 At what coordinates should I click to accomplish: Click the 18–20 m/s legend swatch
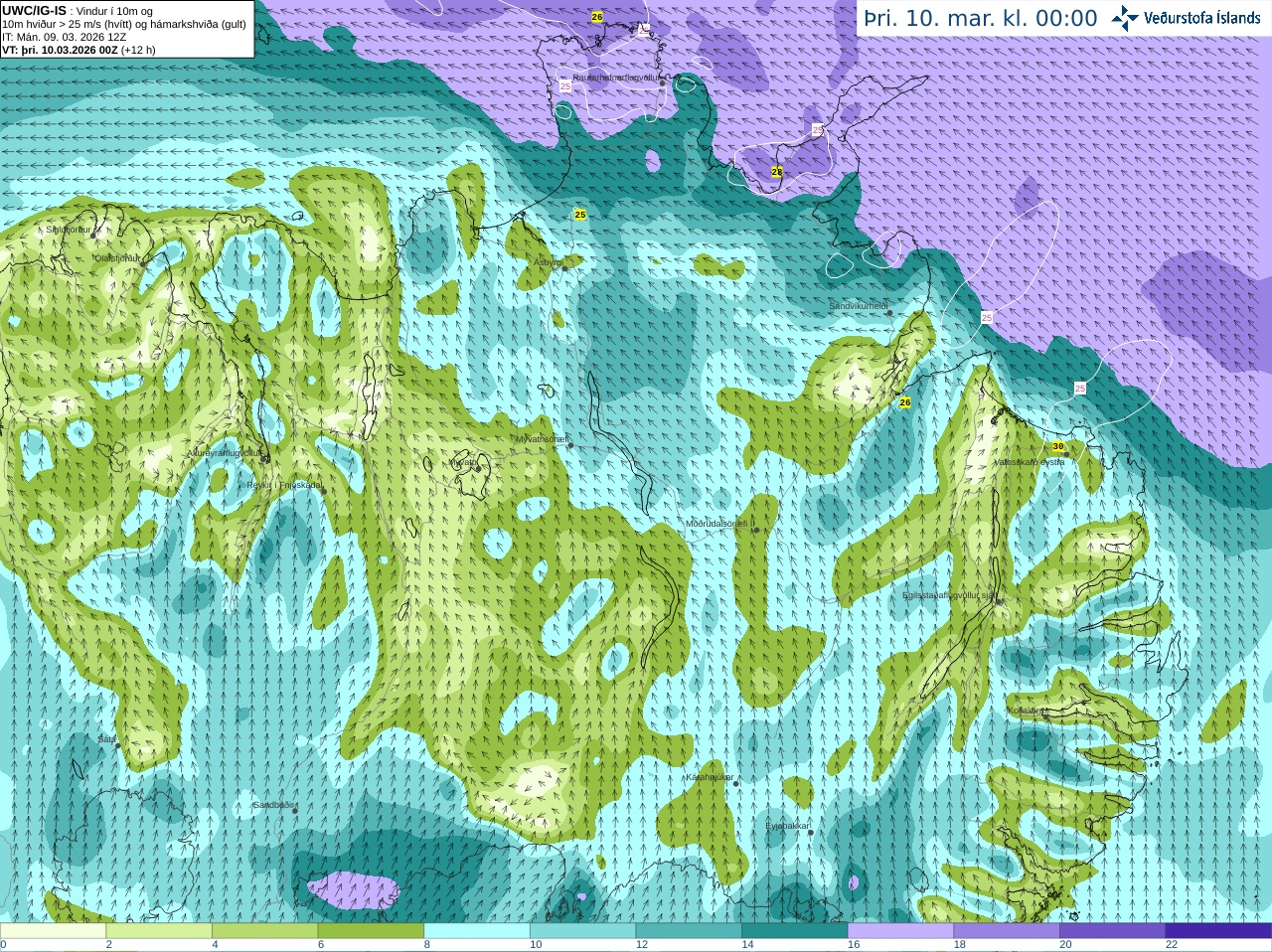[x=1007, y=931]
